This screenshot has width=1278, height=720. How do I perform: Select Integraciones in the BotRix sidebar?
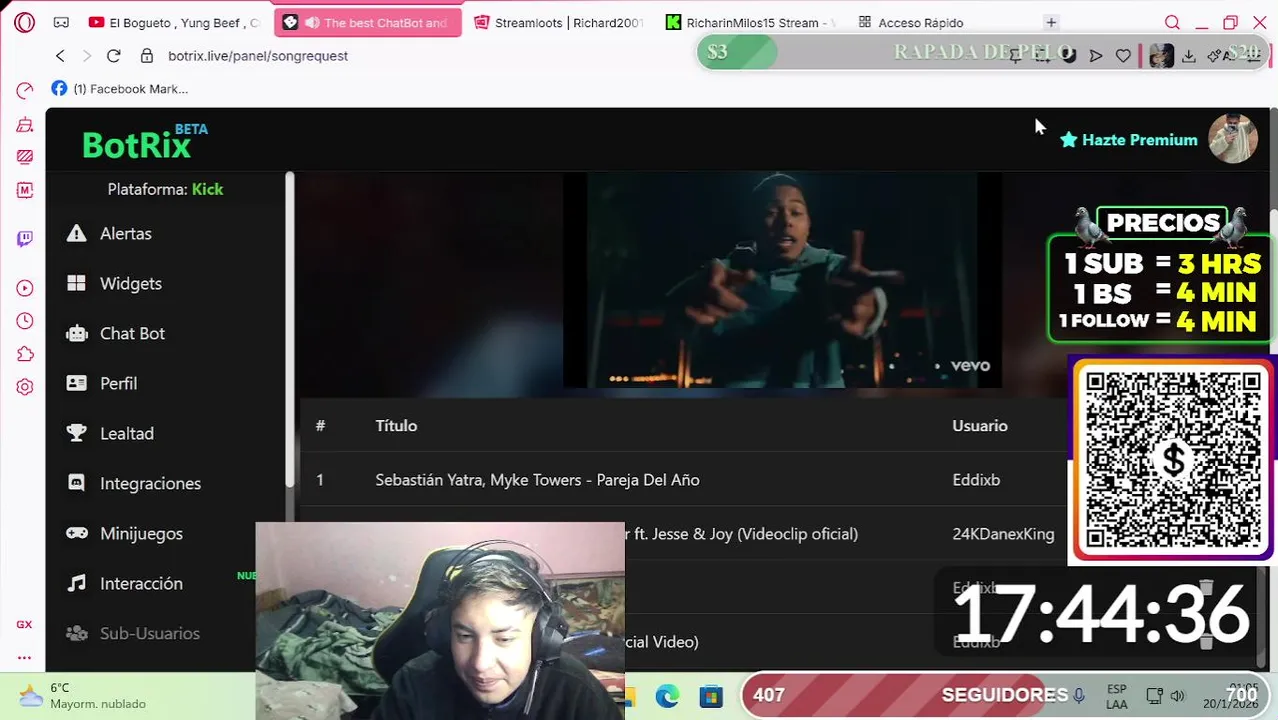150,483
